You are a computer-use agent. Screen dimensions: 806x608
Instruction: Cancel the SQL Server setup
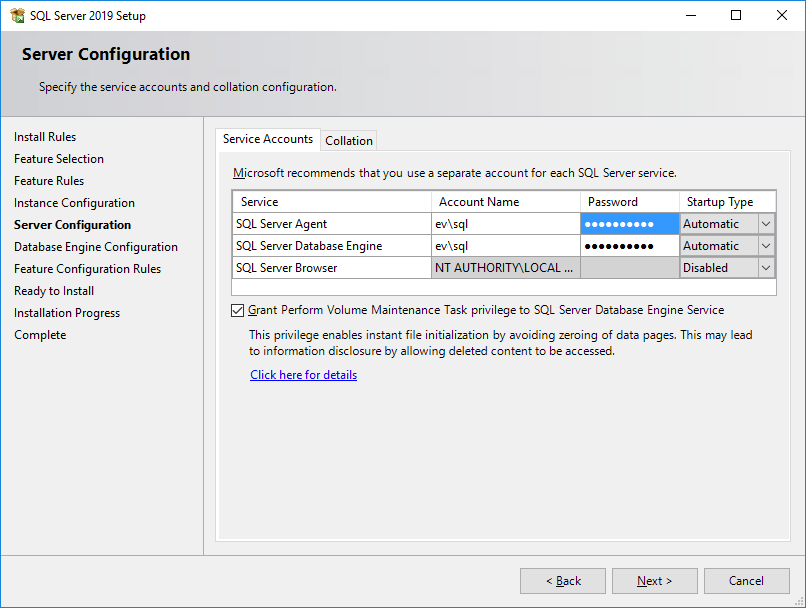tap(747, 580)
